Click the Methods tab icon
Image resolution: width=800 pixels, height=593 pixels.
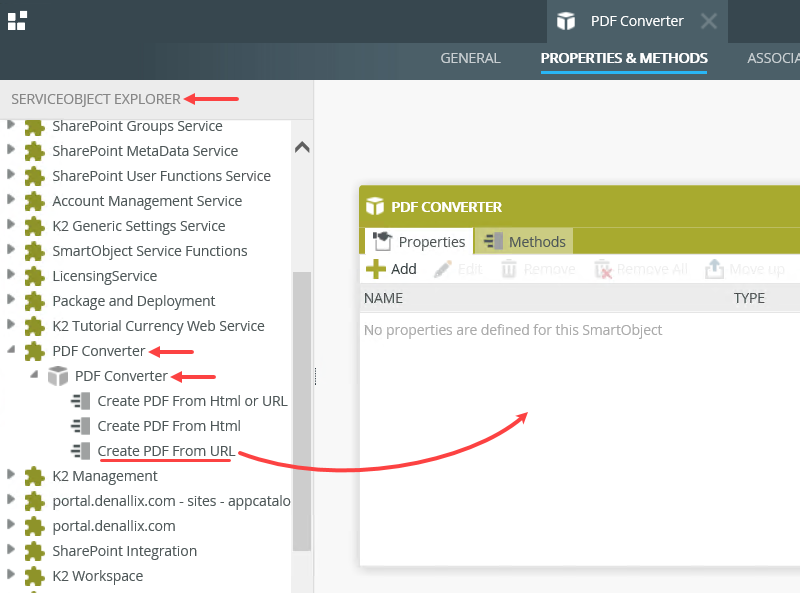point(493,241)
